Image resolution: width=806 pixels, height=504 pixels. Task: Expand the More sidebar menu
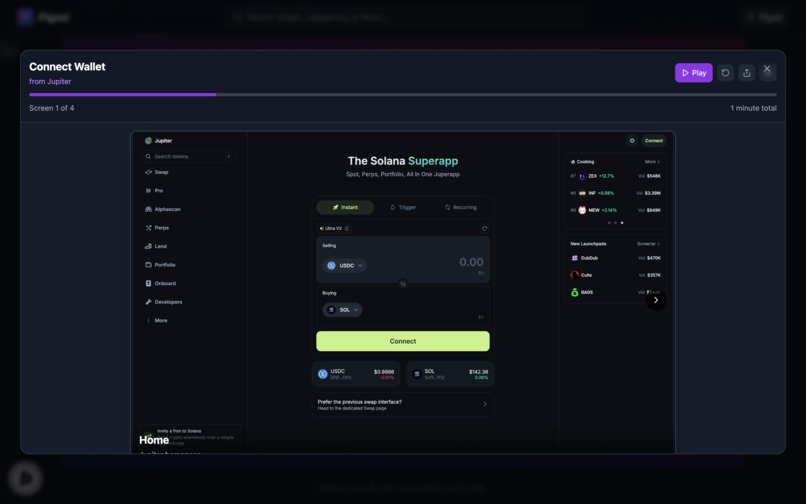(x=157, y=320)
